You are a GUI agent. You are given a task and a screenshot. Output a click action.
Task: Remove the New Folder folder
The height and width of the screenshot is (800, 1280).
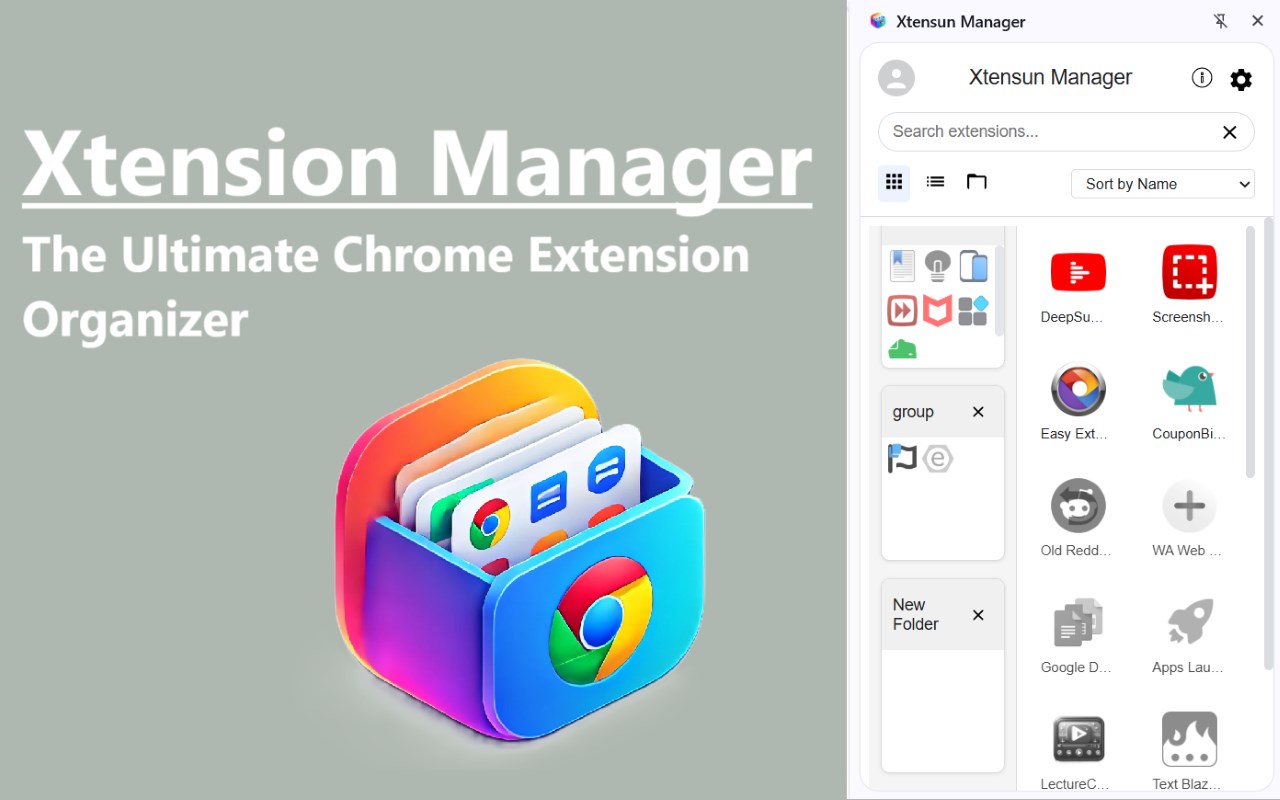[978, 615]
